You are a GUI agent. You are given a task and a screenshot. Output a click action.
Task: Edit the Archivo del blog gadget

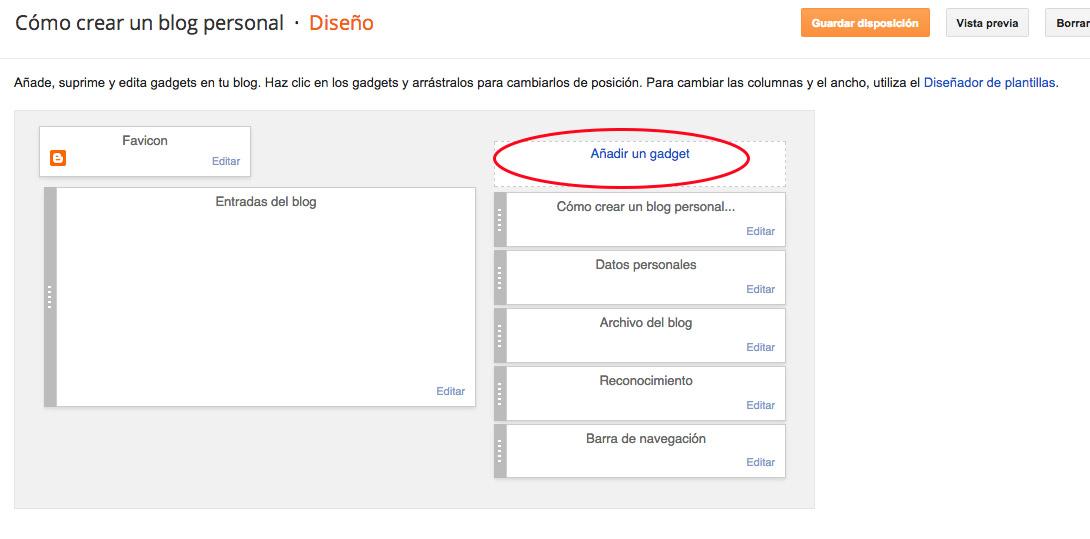coord(760,347)
